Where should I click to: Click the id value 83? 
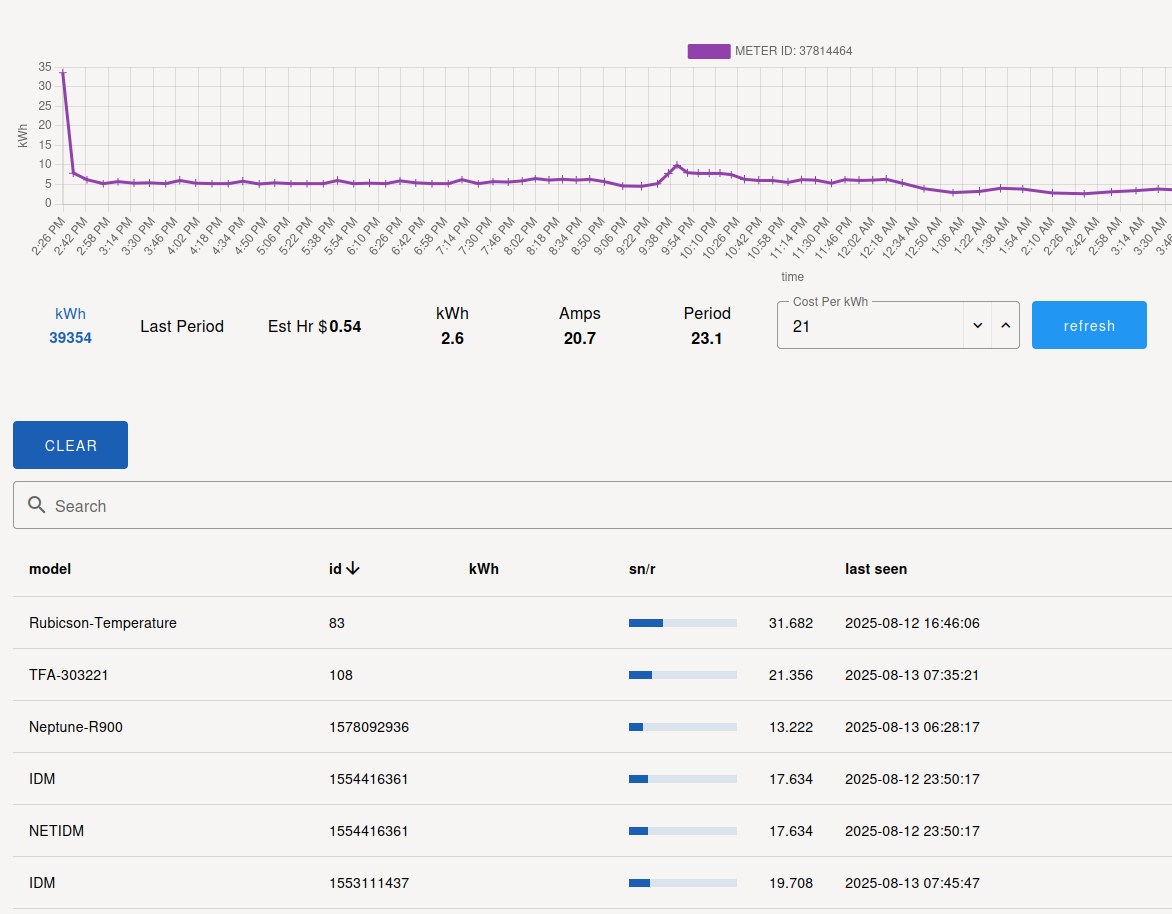click(336, 623)
